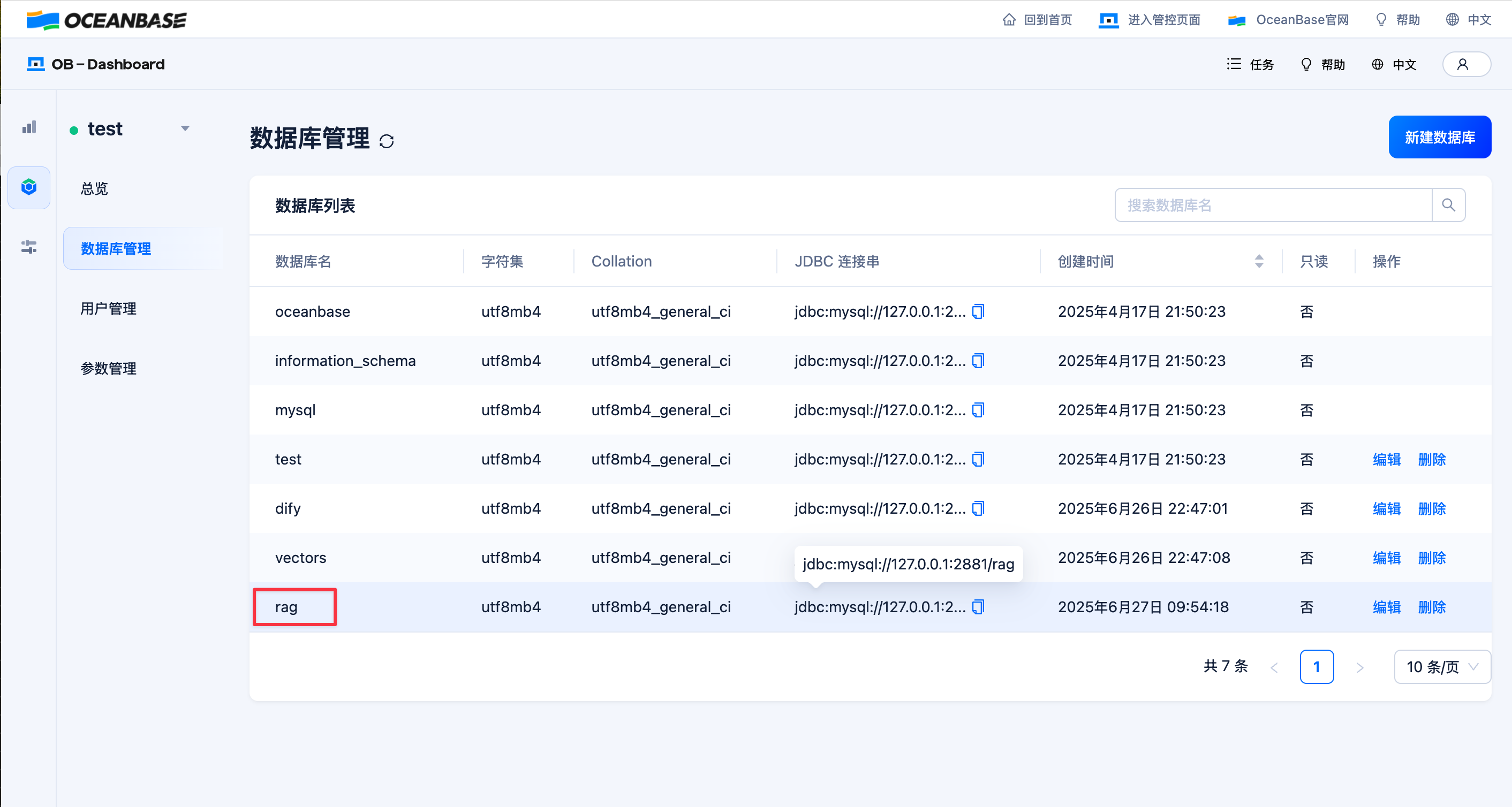
Task: Open 中文 language selector in Dashboard bar
Action: [1394, 65]
